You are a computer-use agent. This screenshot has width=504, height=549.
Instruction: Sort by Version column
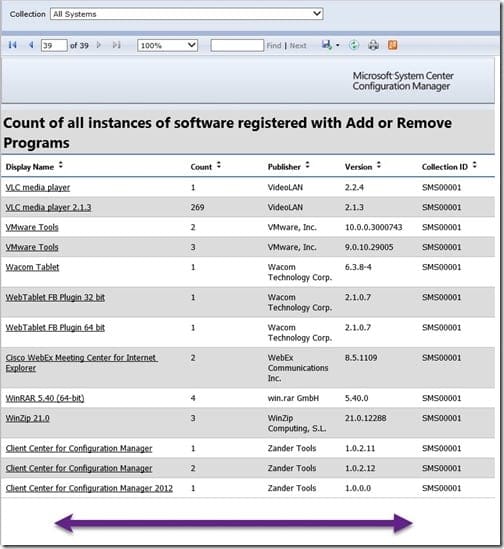point(379,165)
